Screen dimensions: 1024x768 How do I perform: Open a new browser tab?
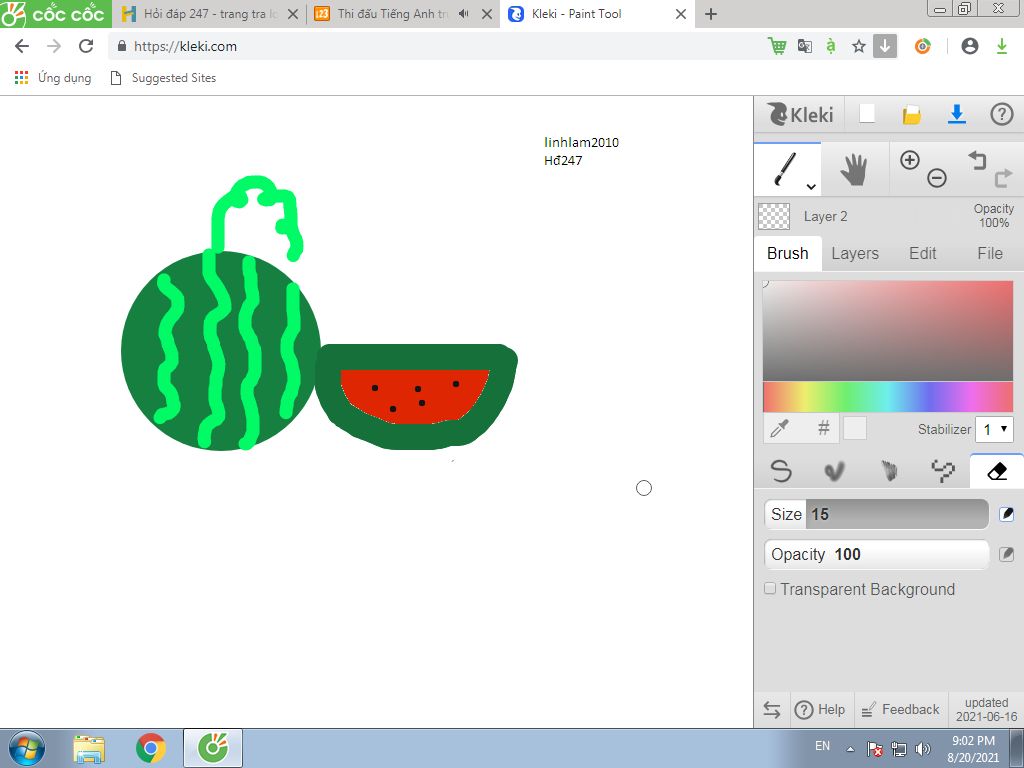(711, 14)
